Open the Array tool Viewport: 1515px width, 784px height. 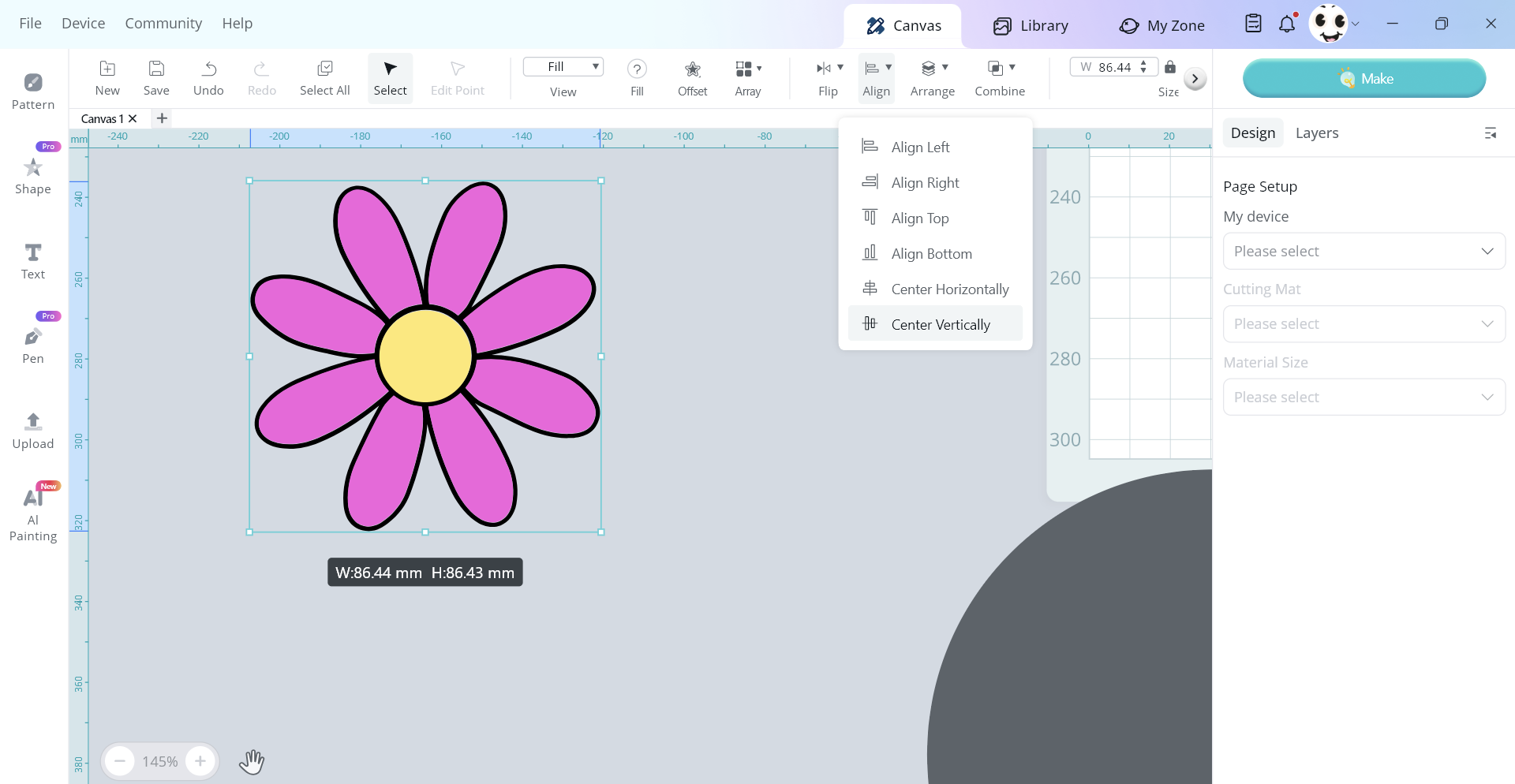(748, 78)
